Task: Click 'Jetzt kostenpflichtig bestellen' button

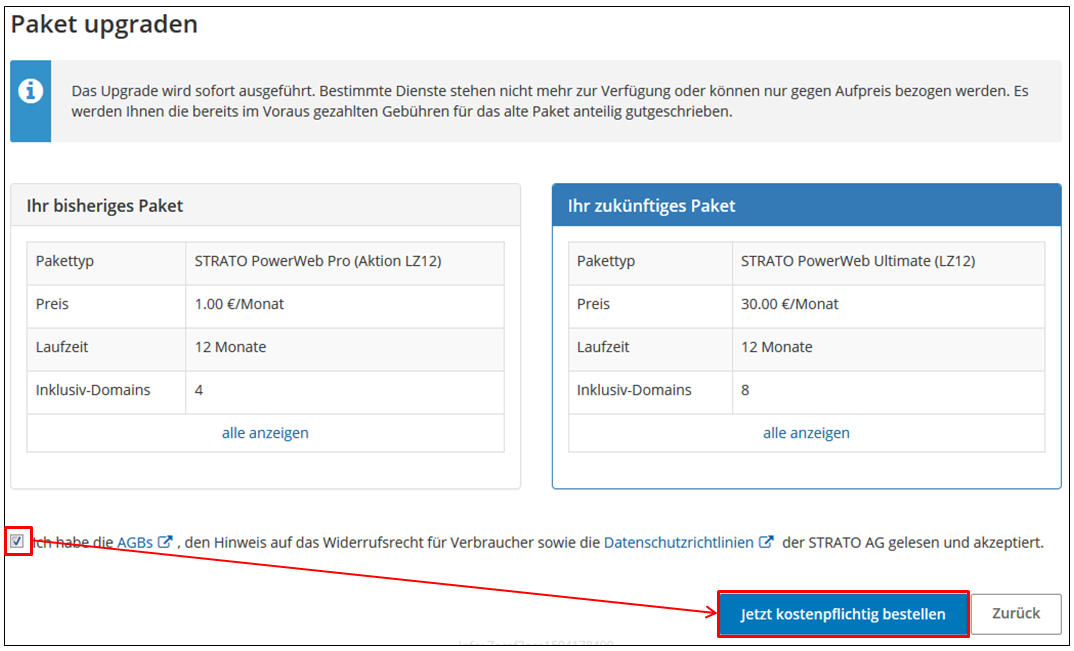Action: coord(842,614)
